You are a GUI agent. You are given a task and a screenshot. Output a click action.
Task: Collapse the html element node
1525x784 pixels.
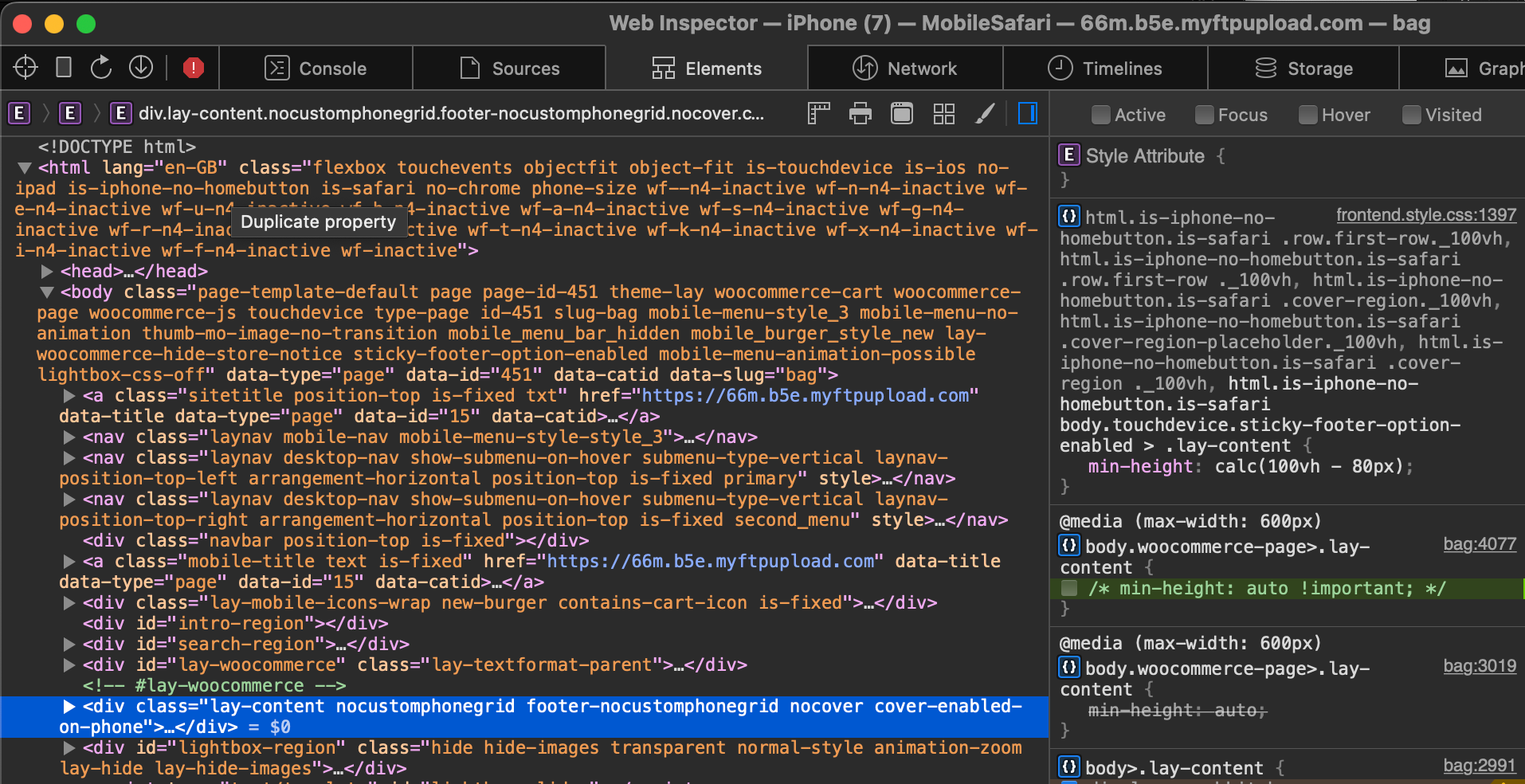point(25,167)
